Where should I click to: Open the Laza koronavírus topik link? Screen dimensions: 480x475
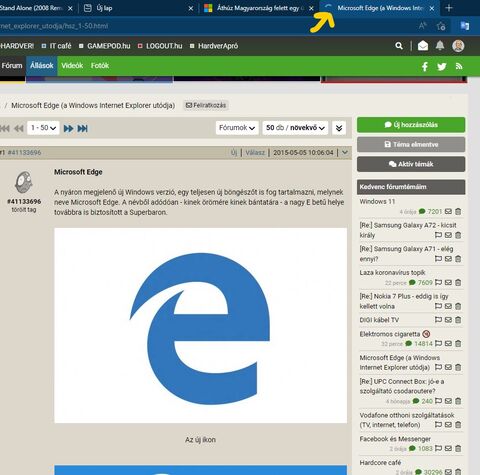click(392, 272)
